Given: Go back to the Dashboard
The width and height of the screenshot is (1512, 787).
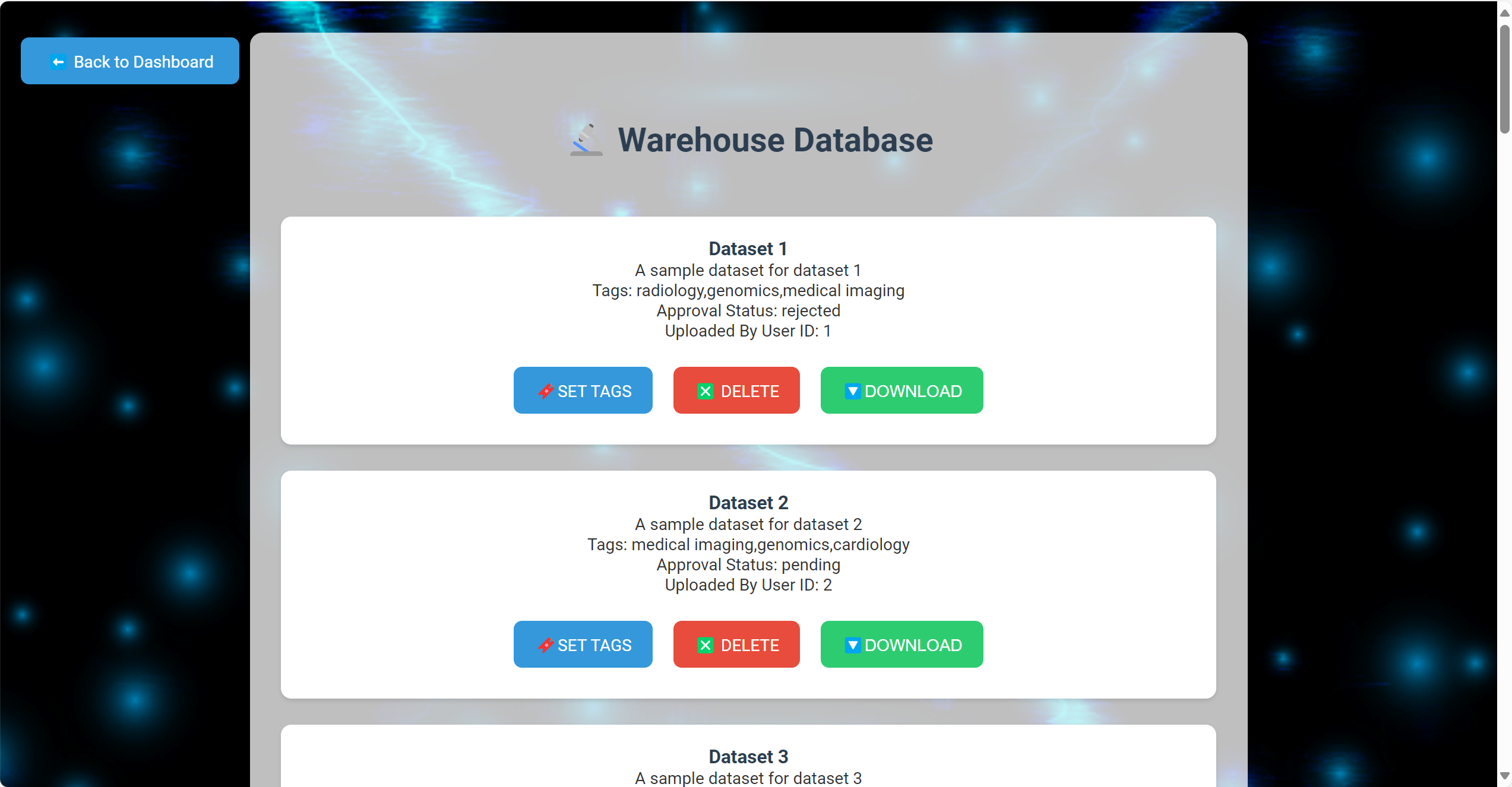Looking at the screenshot, I should click(x=130, y=61).
